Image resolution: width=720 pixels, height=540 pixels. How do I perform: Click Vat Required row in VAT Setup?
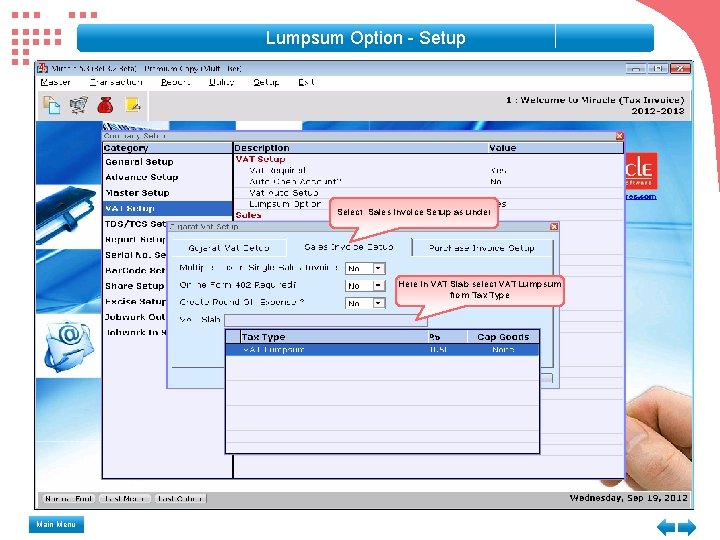[x=428, y=170]
